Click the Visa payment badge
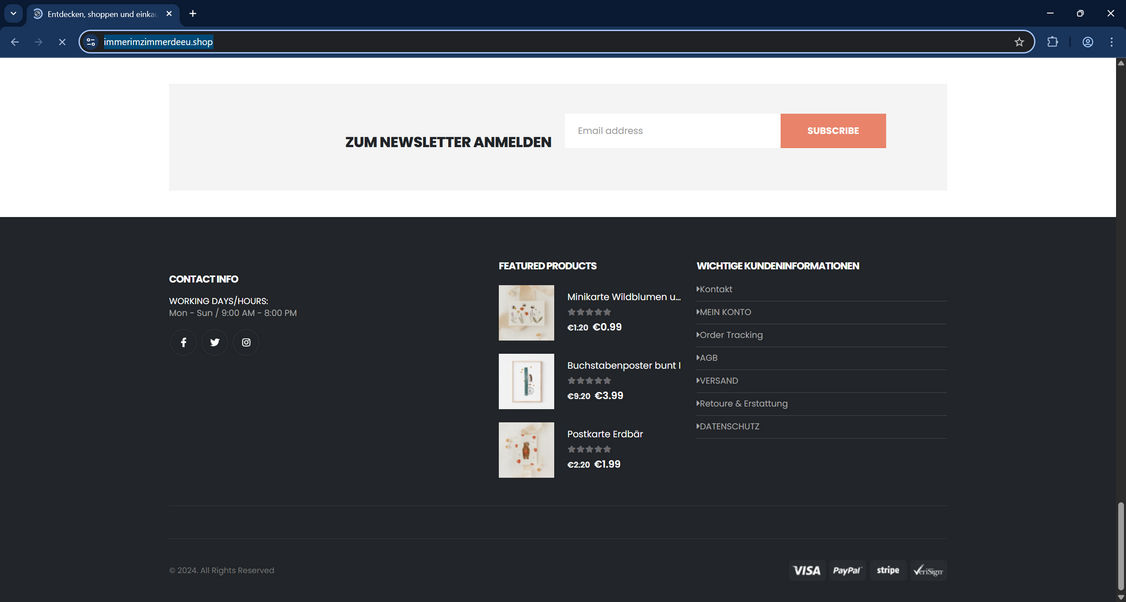1126x602 pixels. (x=807, y=570)
